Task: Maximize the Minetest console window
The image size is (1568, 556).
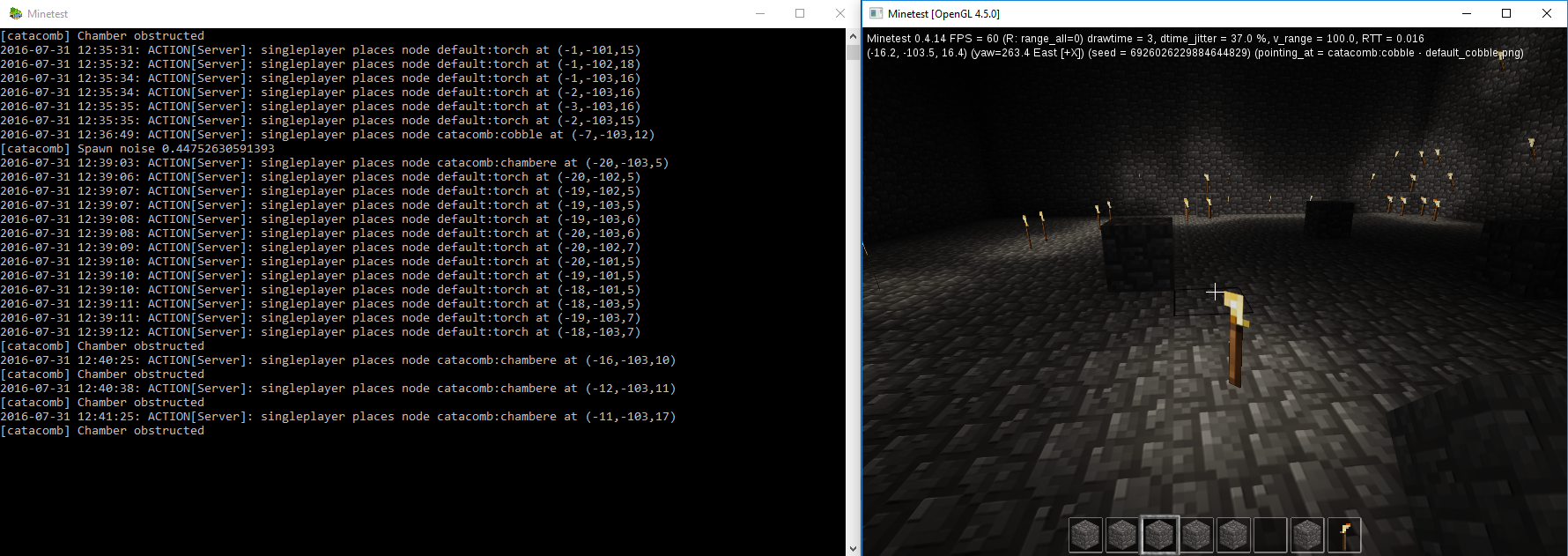Action: pyautogui.click(x=800, y=13)
